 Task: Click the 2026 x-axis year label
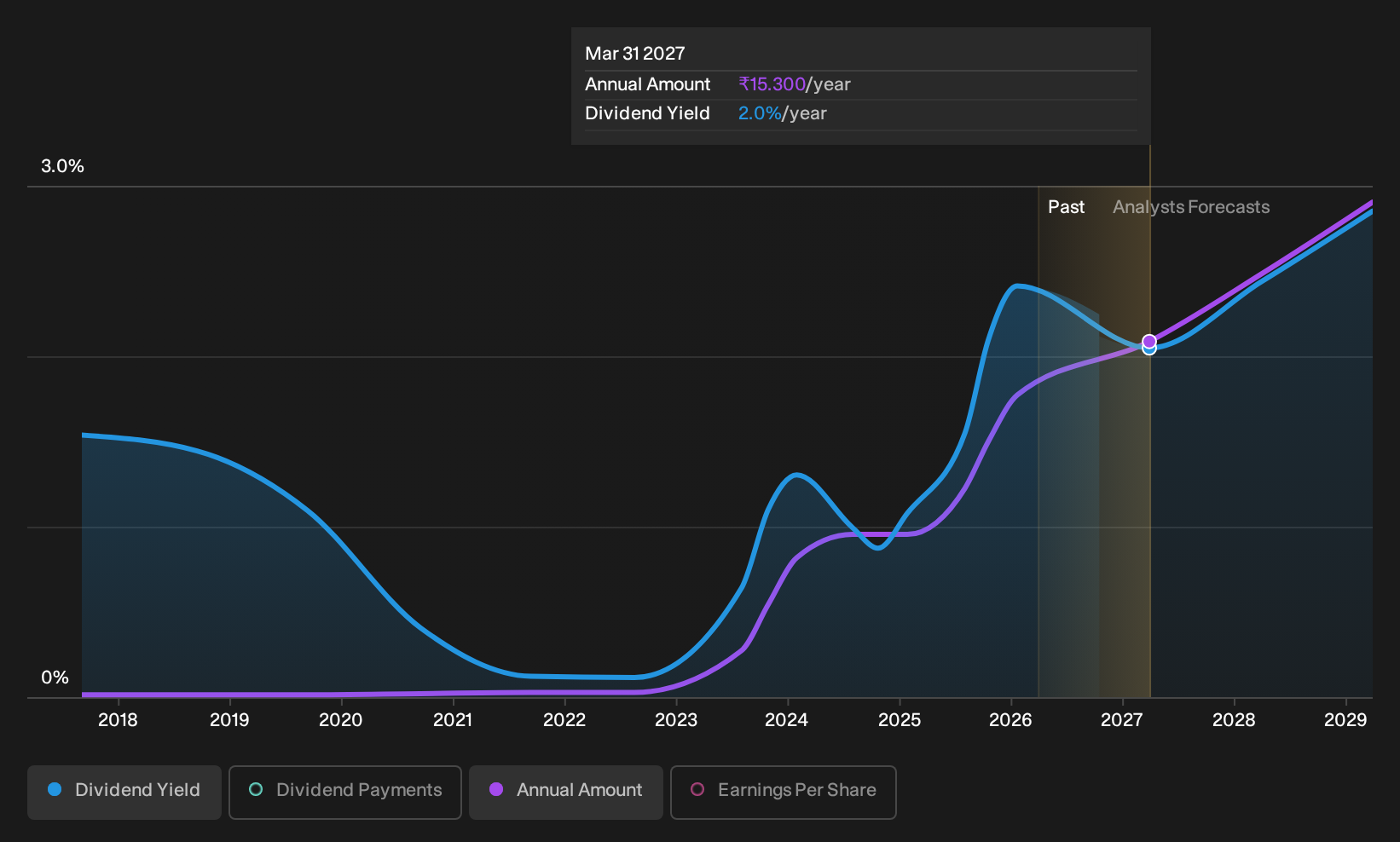(x=1010, y=720)
